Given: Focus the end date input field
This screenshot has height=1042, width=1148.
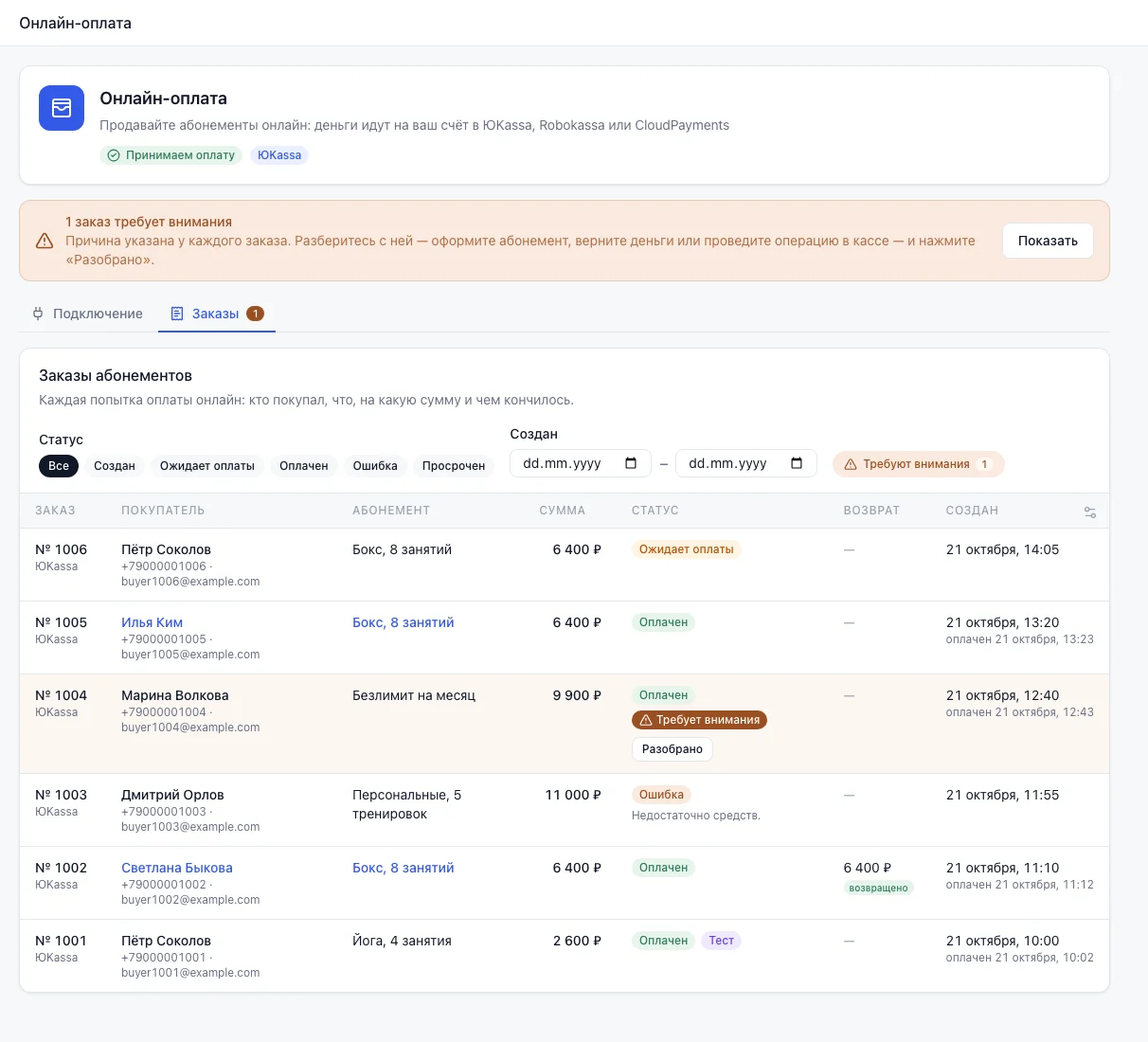Looking at the screenshot, I should pyautogui.click(x=746, y=463).
